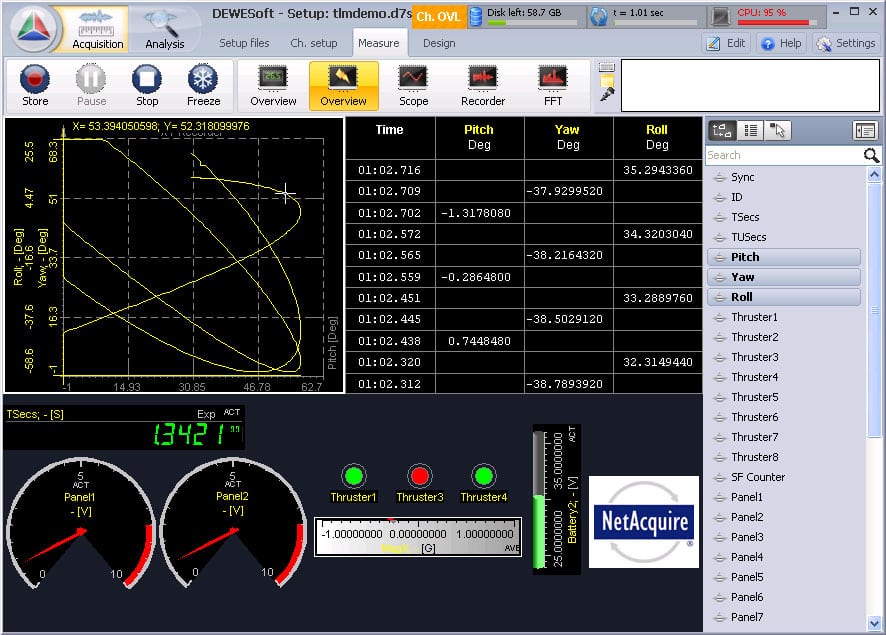The height and width of the screenshot is (635, 886).
Task: Toggle the properties panel icon
Action: point(865,131)
